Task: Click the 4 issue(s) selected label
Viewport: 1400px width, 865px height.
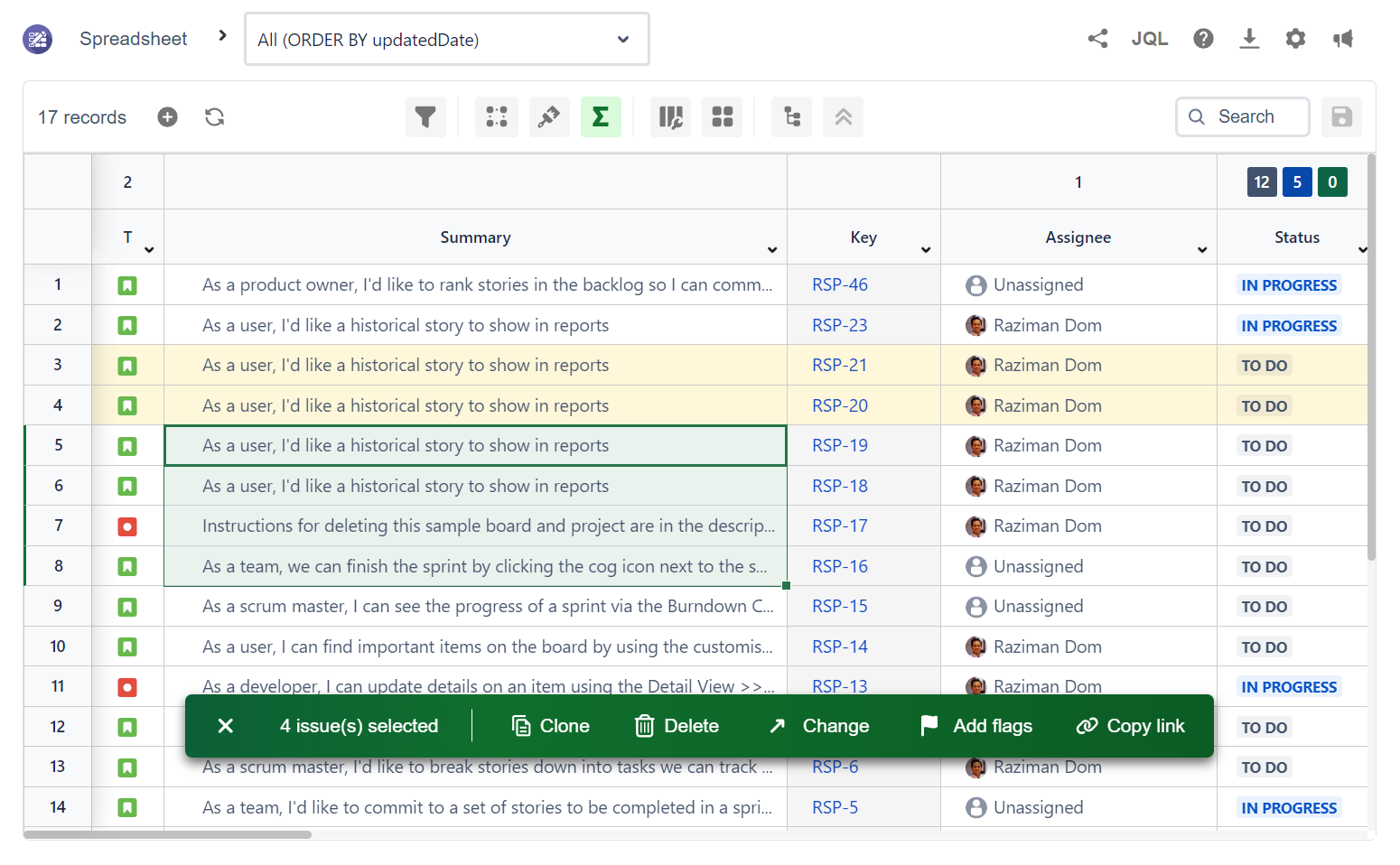Action: pos(359,726)
